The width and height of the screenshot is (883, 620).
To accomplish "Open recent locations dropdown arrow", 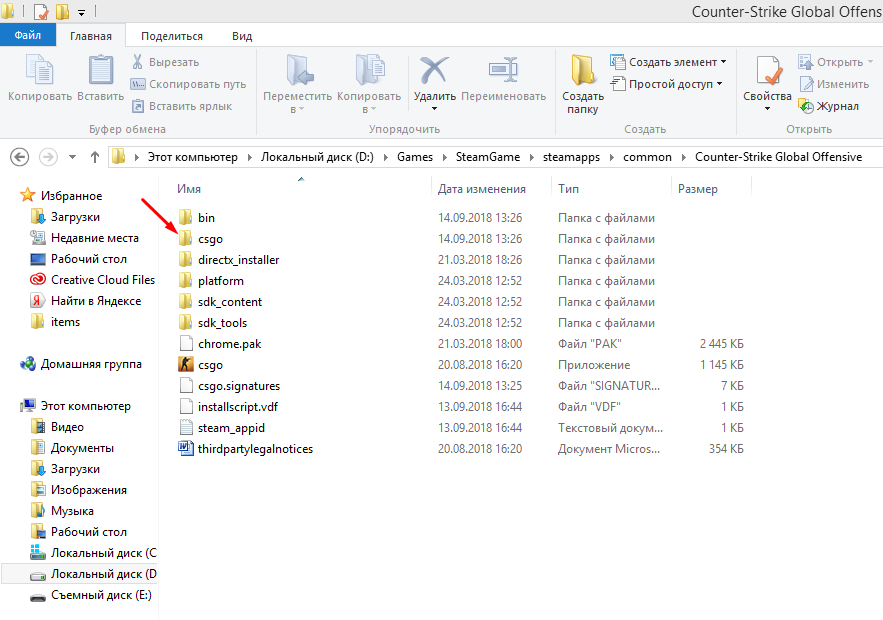I will click(72, 157).
